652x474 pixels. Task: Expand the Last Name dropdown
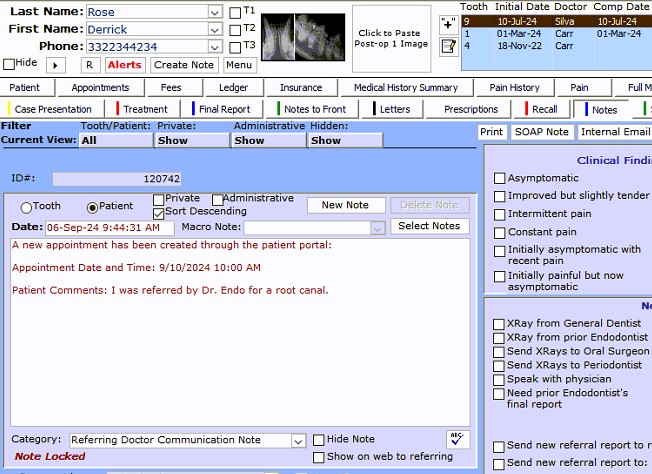215,12
